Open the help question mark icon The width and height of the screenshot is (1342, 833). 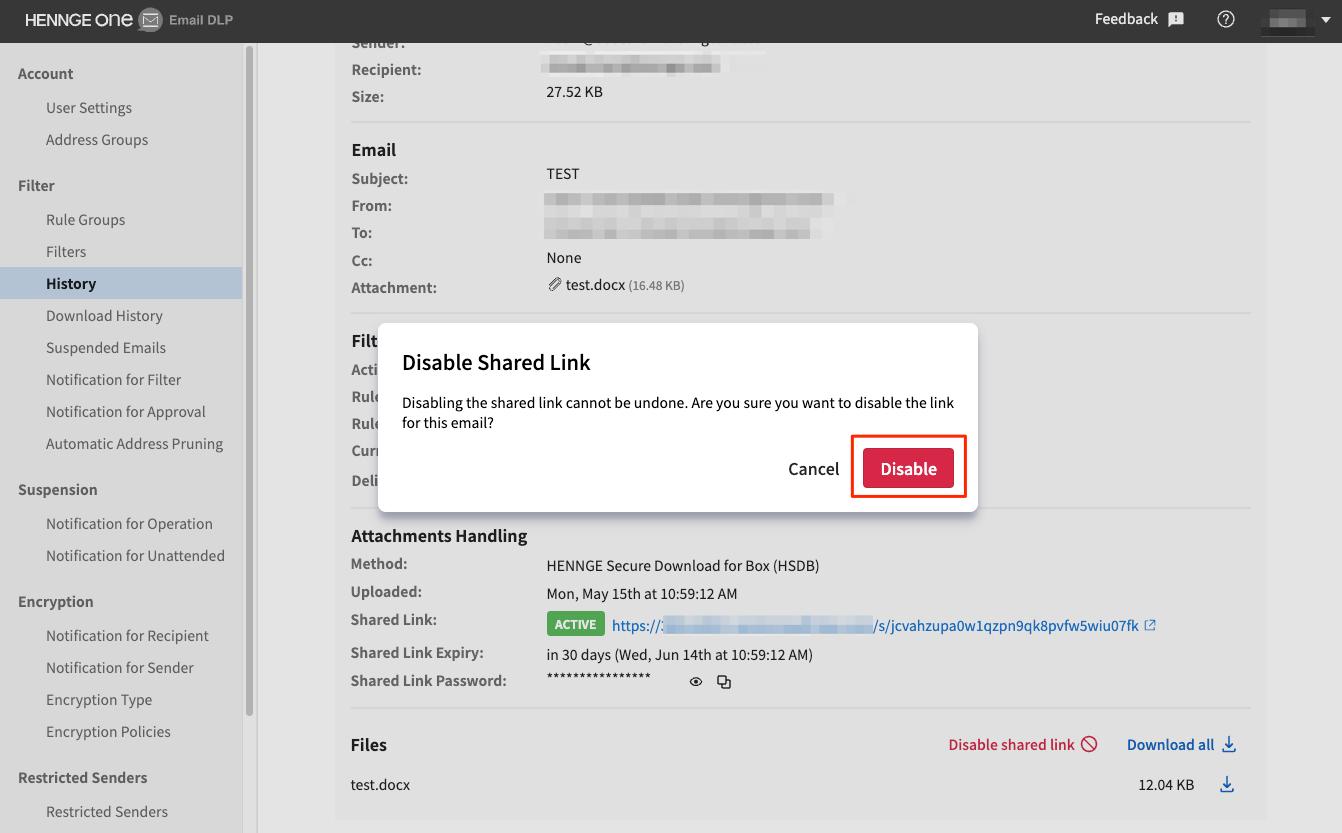pos(1226,20)
